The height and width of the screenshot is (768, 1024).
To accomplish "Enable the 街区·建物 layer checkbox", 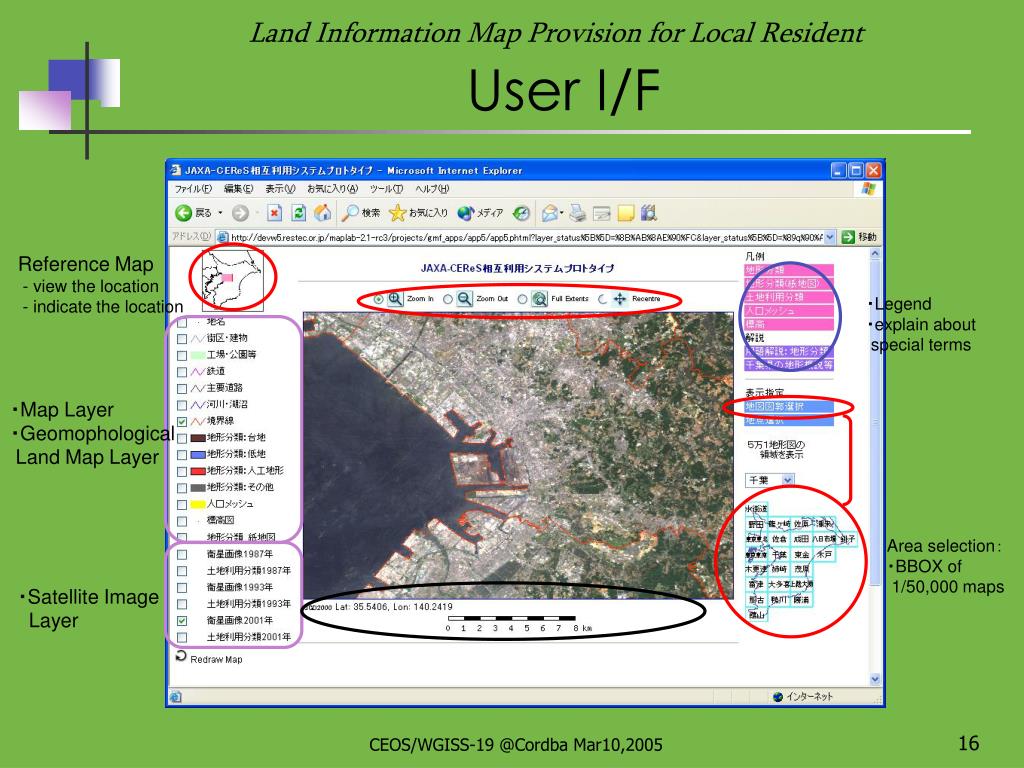I will [x=182, y=339].
